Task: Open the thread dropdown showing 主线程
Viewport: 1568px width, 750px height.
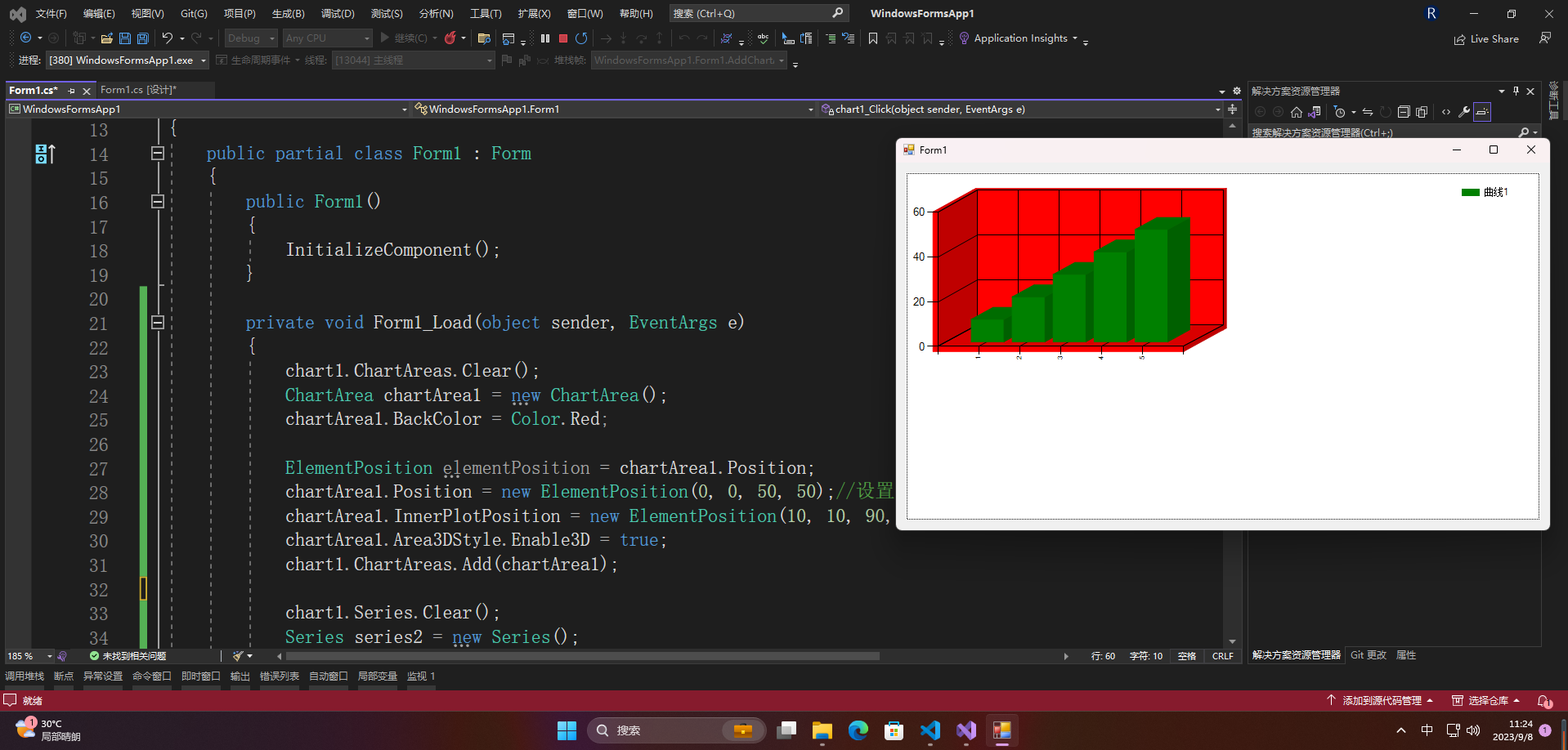Action: (414, 60)
